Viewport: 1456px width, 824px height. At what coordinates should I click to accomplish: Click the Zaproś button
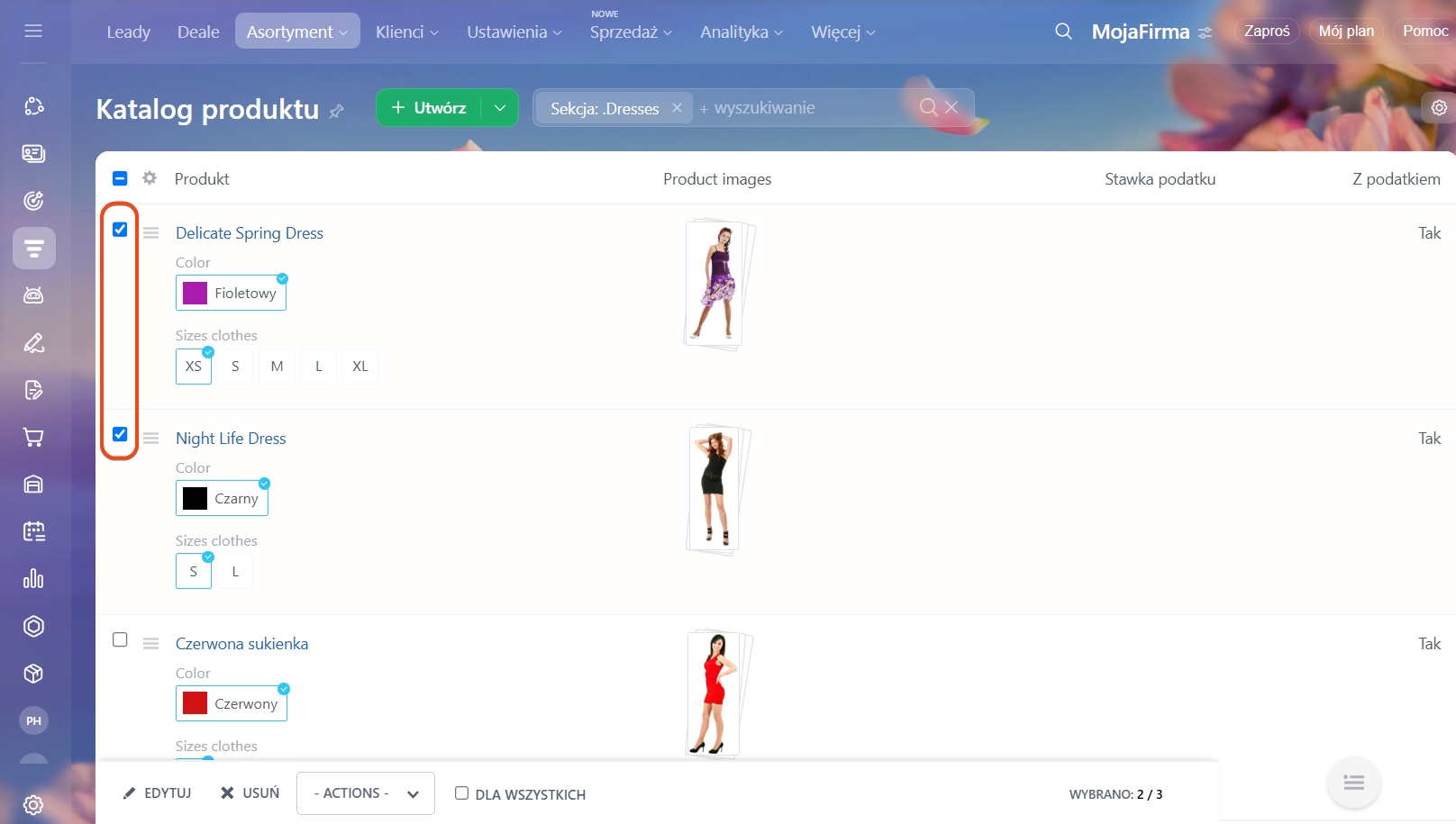point(1267,31)
